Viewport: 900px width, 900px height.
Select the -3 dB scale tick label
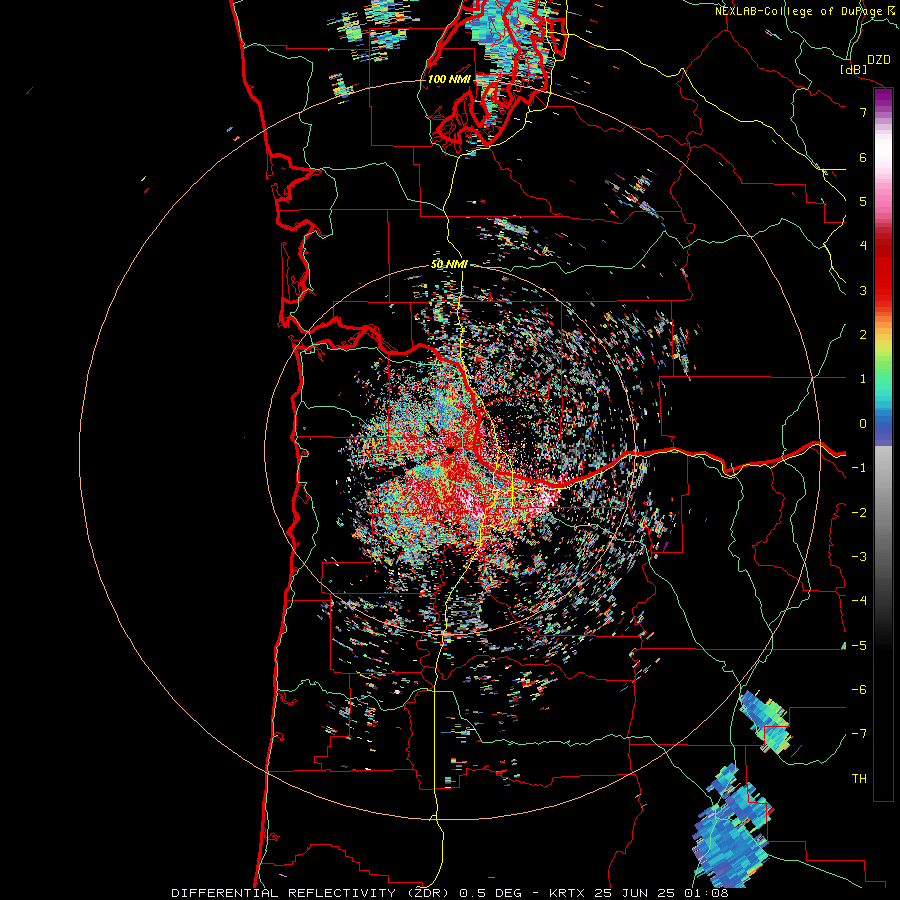coord(859,556)
